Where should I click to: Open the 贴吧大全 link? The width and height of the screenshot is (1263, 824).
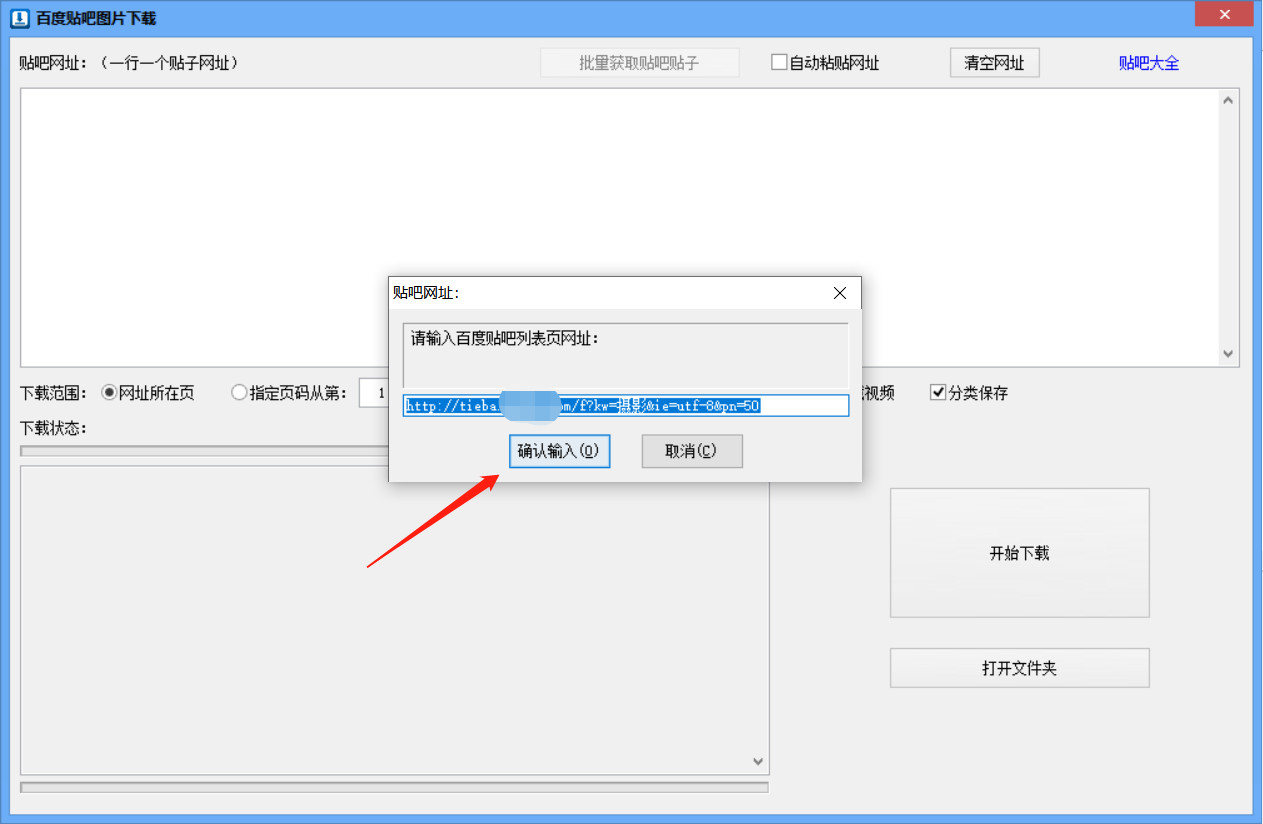[1148, 62]
